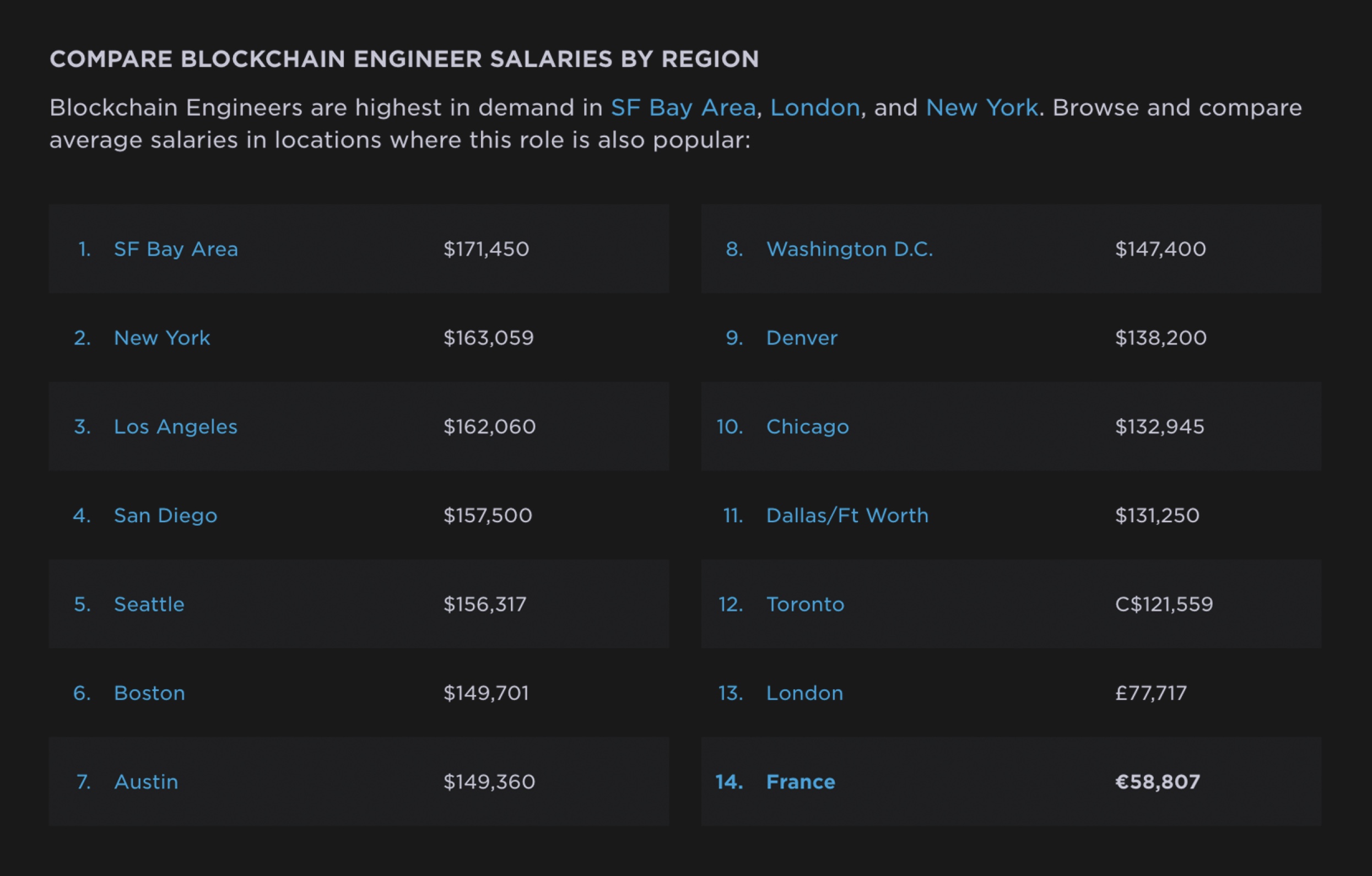Open the Washington D.C. region link

[x=850, y=249]
